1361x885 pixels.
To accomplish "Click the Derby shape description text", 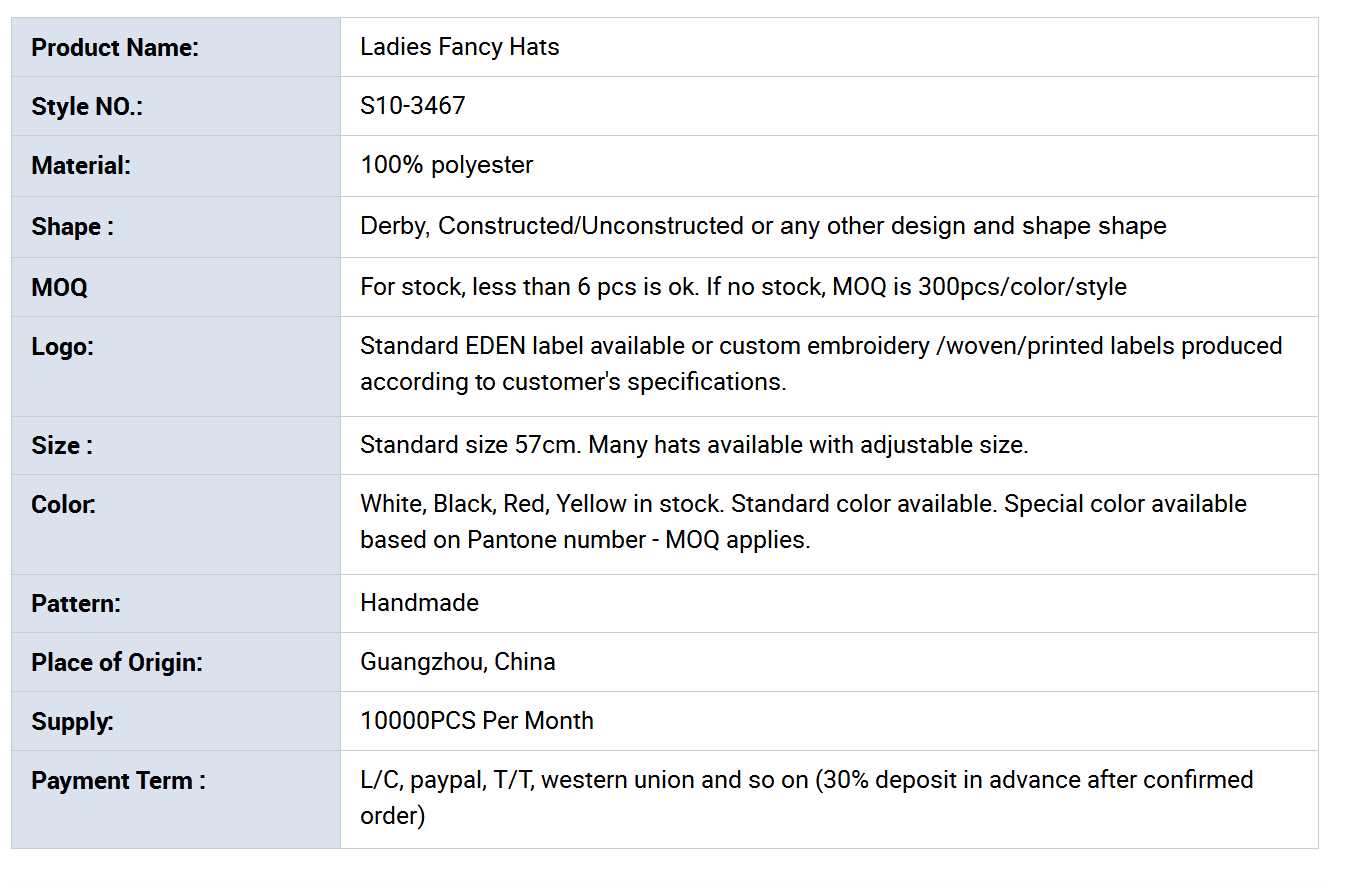I will coord(762,226).
